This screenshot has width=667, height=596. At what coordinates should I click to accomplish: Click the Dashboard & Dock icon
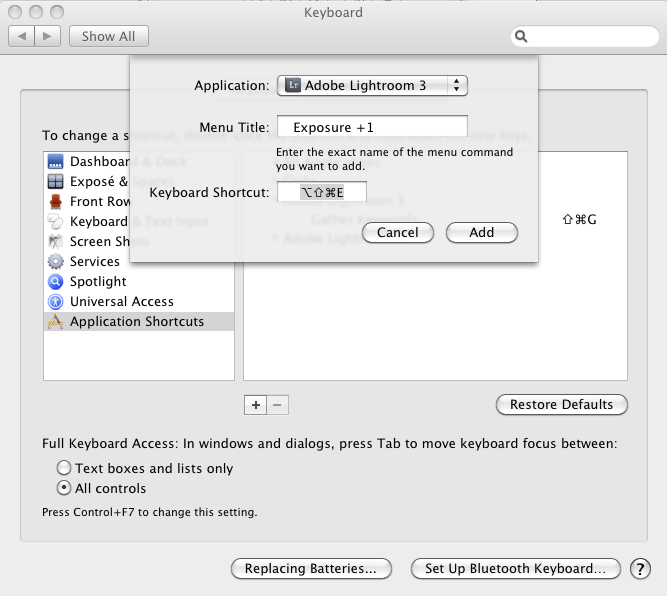click(55, 162)
